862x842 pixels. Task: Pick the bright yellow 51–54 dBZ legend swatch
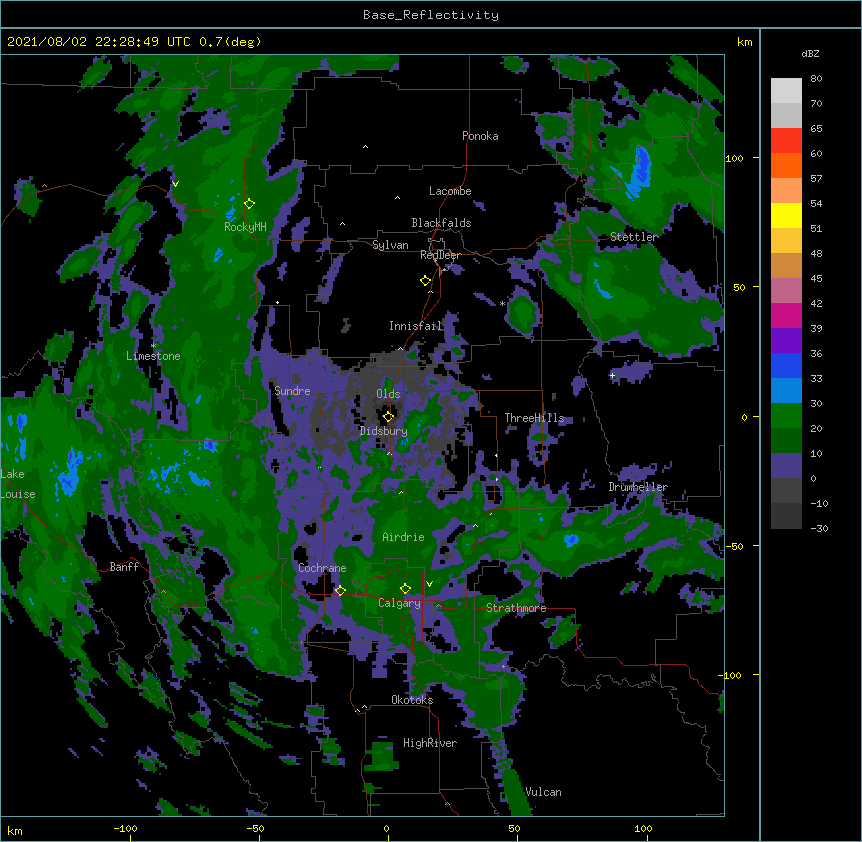click(786, 215)
